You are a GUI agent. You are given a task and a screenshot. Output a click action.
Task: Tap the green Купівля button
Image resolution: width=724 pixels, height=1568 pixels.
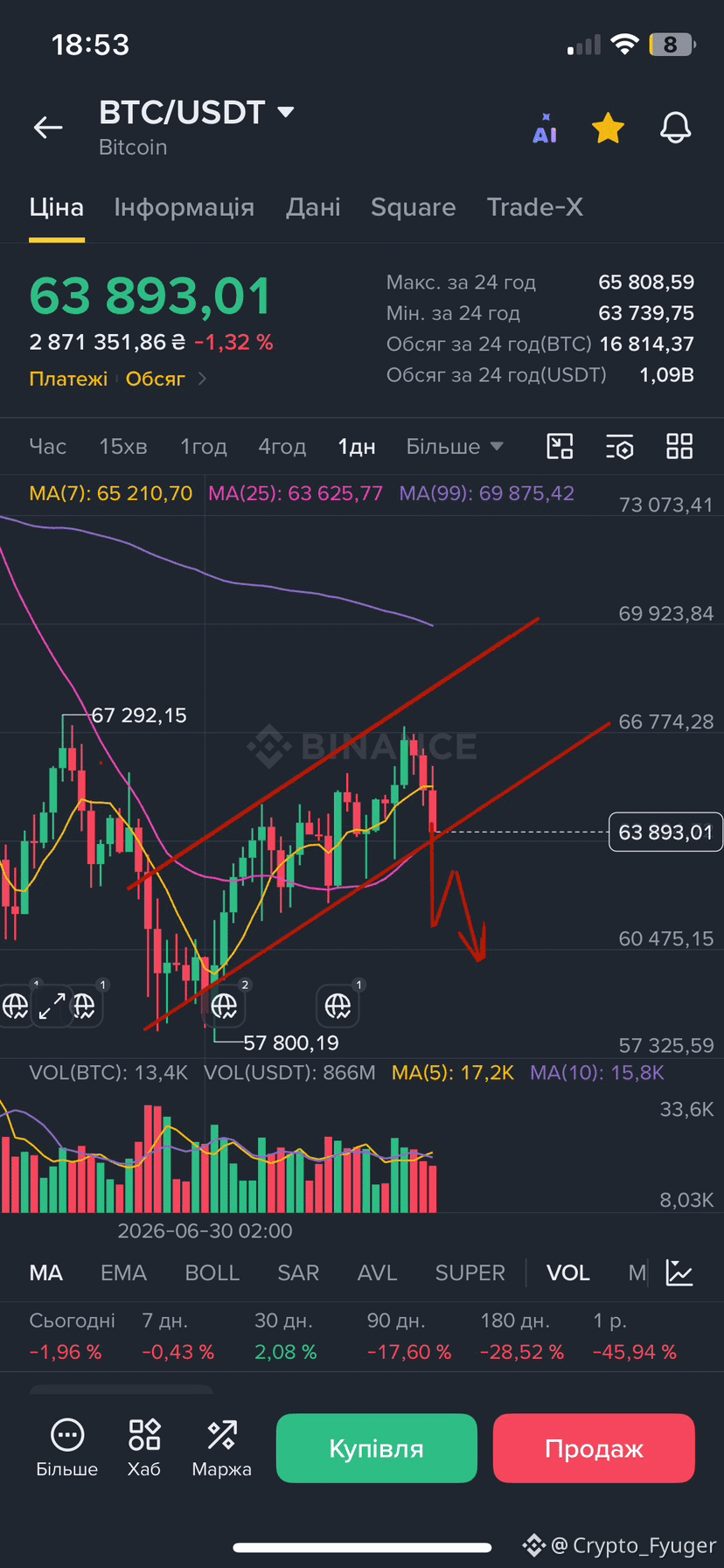(377, 1448)
